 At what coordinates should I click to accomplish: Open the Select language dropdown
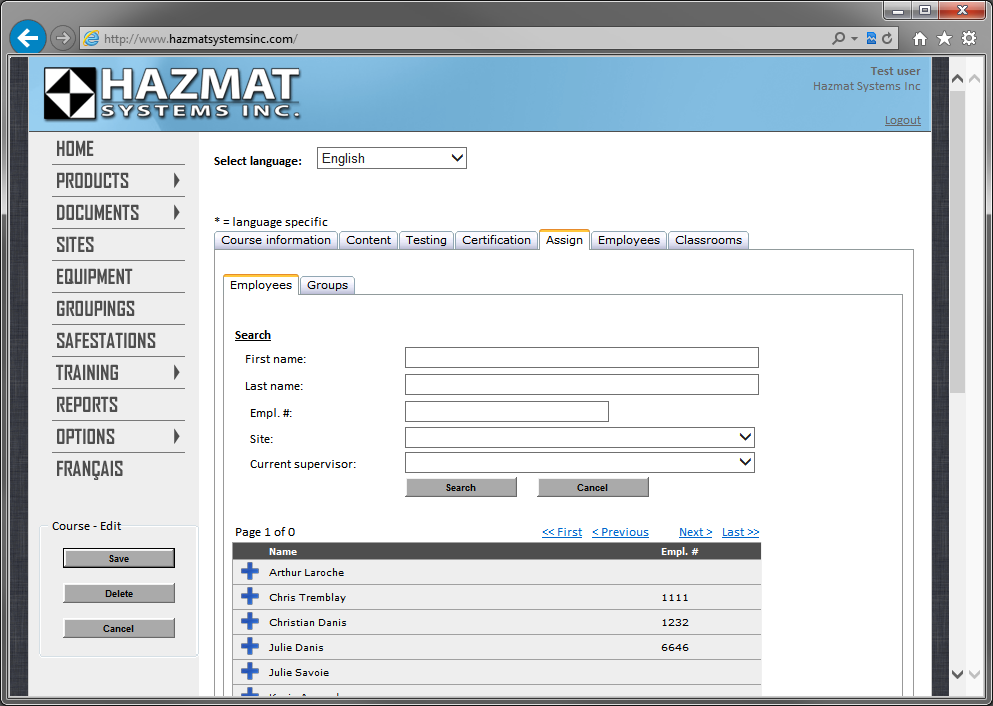(x=392, y=158)
